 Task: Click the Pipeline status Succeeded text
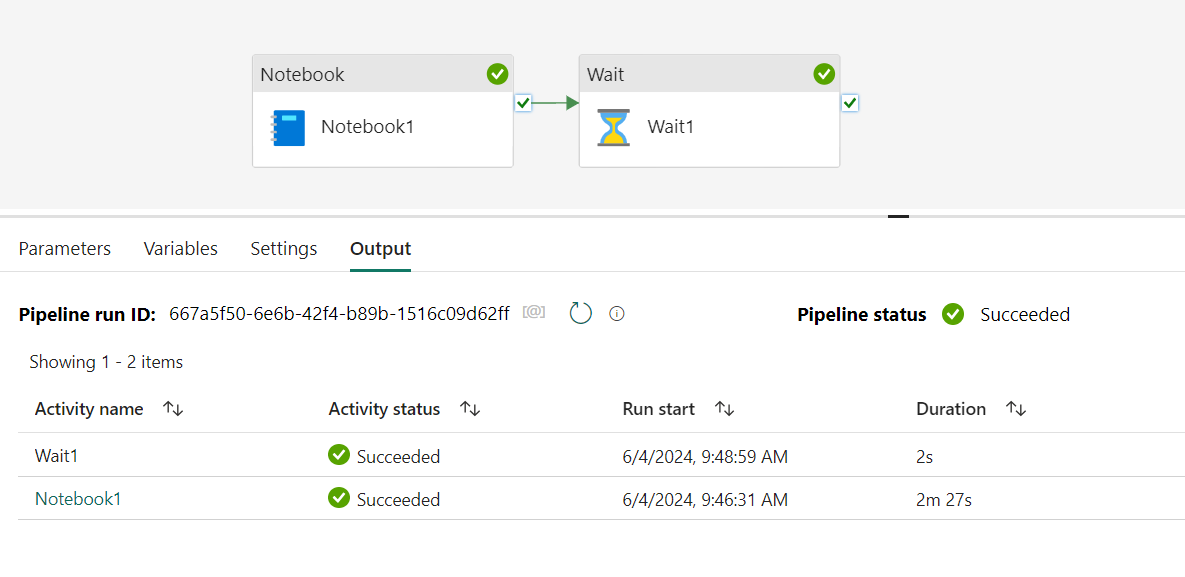point(1025,315)
